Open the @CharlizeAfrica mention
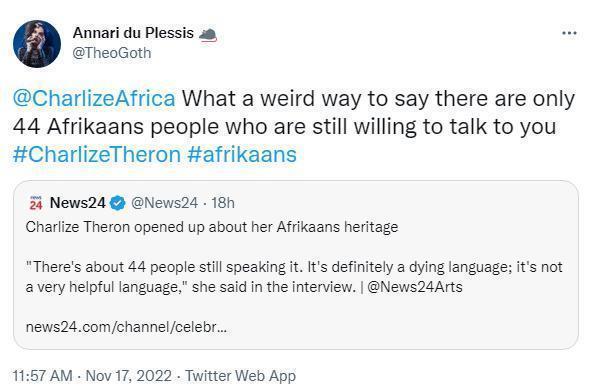594x388 pixels. coord(94,99)
